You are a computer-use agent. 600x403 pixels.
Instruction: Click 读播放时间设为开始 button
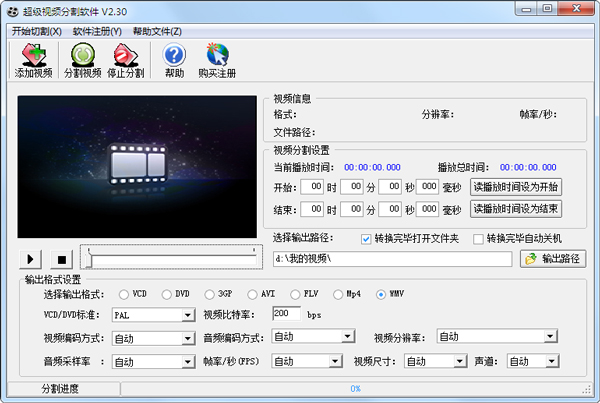click(516, 187)
